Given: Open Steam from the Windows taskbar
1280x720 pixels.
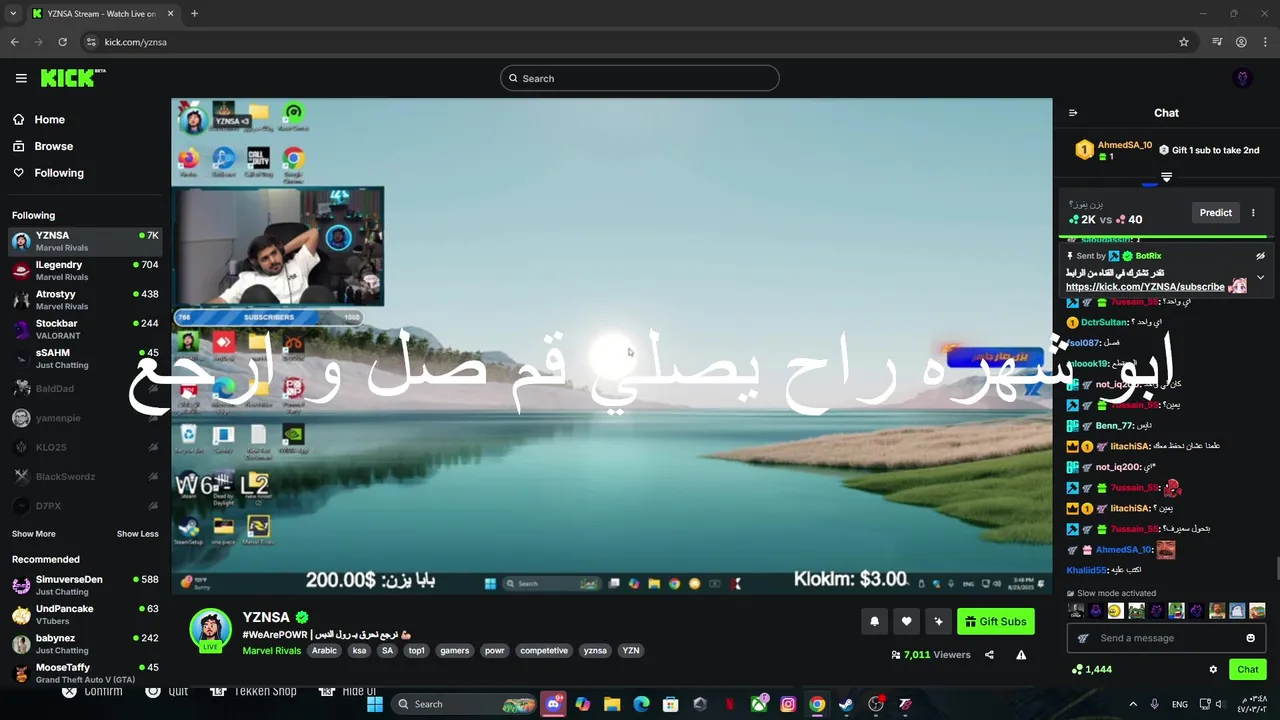Looking at the screenshot, I should pyautogui.click(x=846, y=704).
